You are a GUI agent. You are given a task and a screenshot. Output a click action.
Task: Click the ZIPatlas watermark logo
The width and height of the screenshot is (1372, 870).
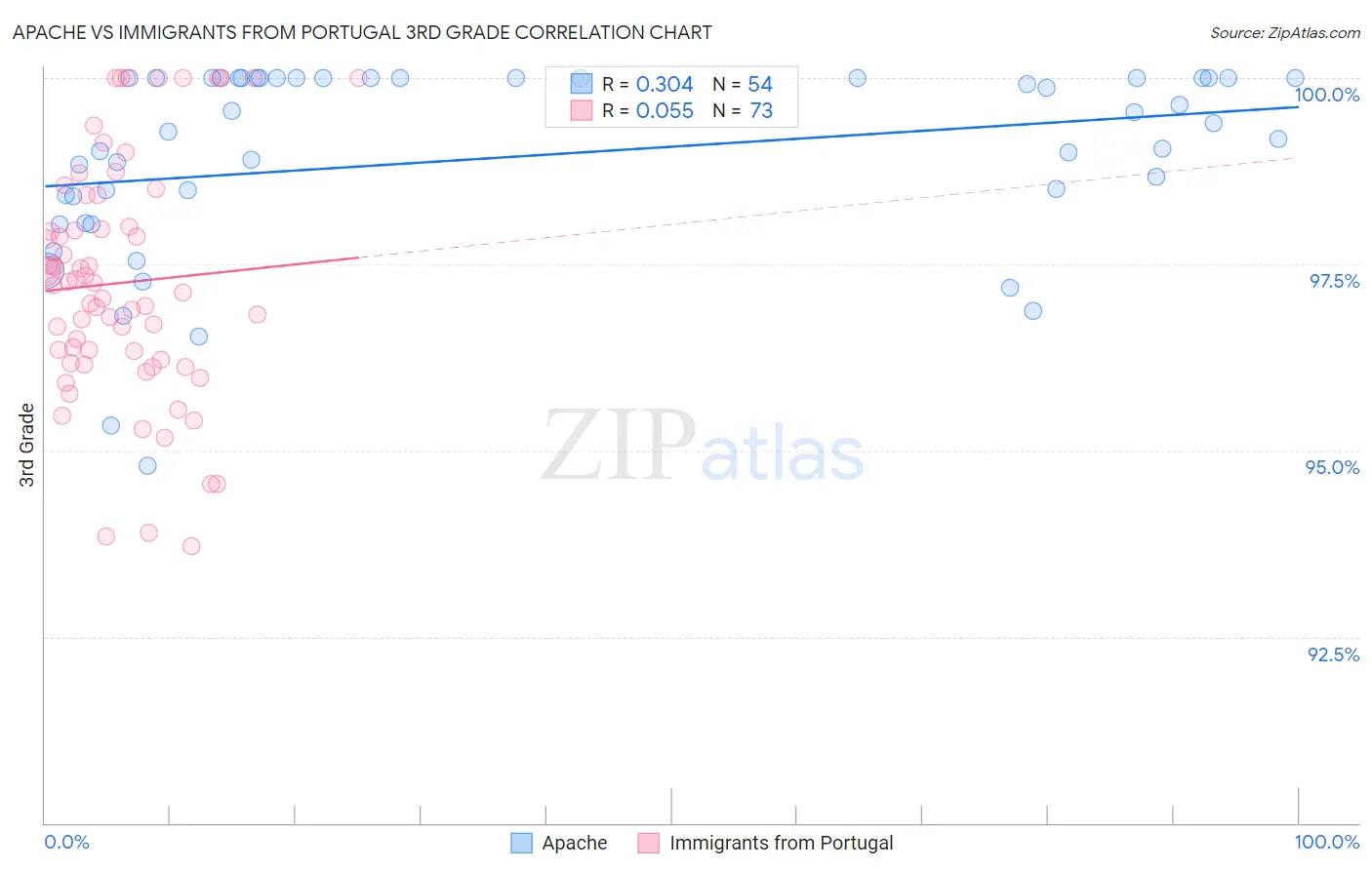703,447
